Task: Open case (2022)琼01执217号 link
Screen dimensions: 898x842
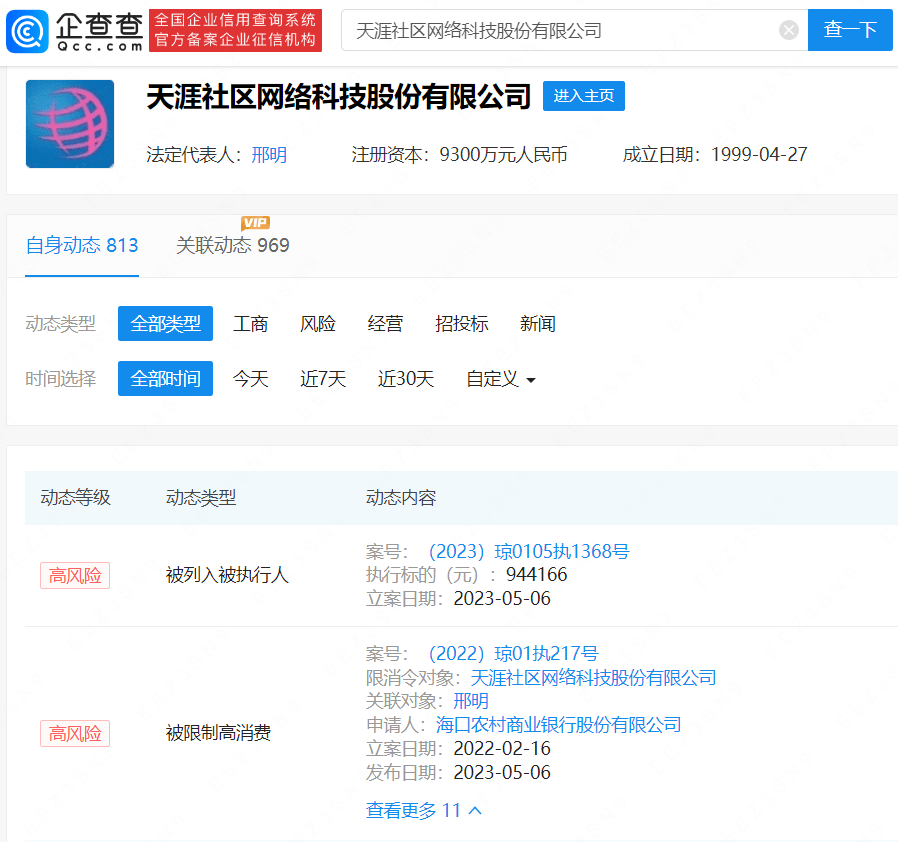Action: (512, 654)
